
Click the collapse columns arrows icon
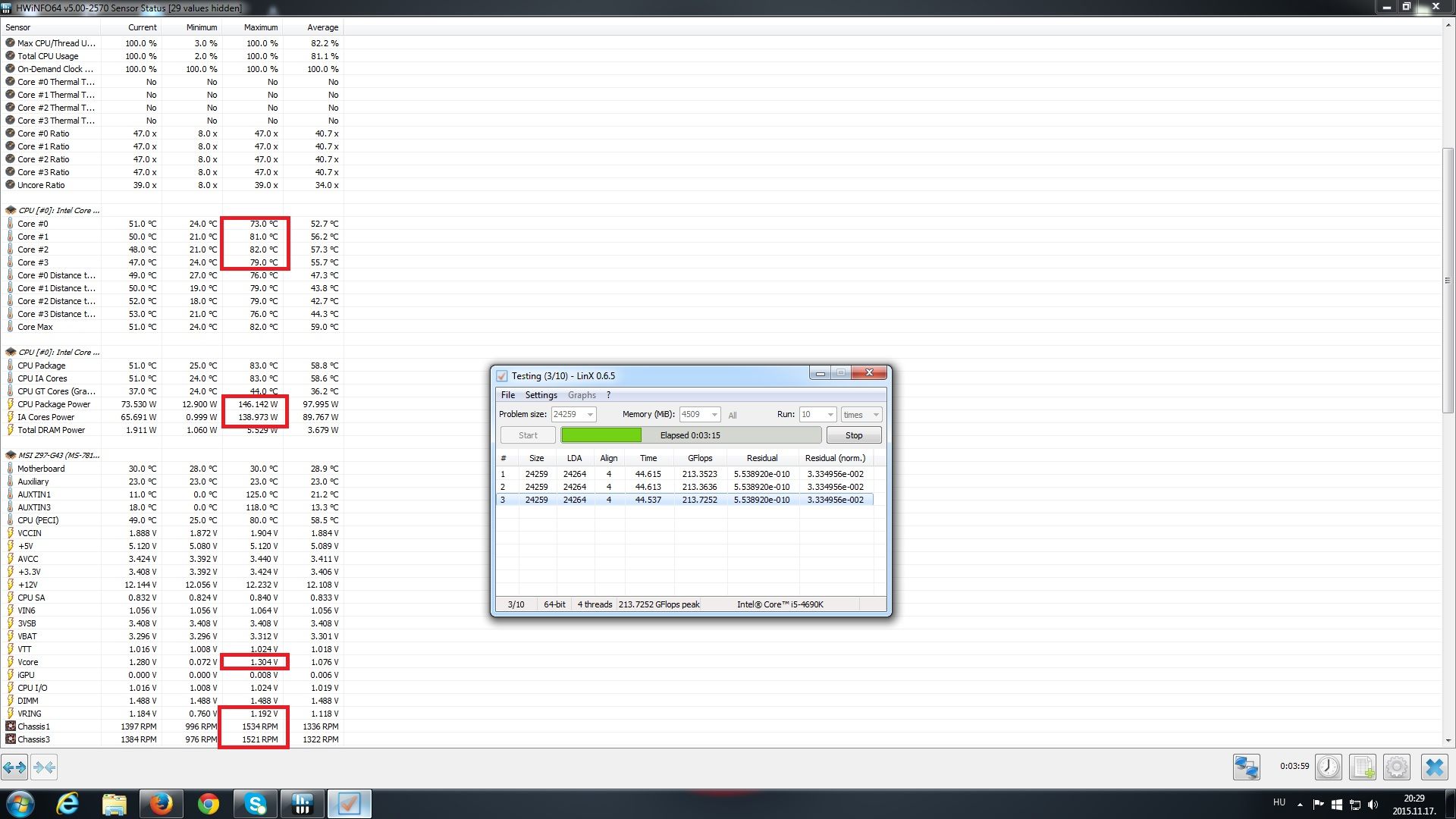pyautogui.click(x=44, y=767)
